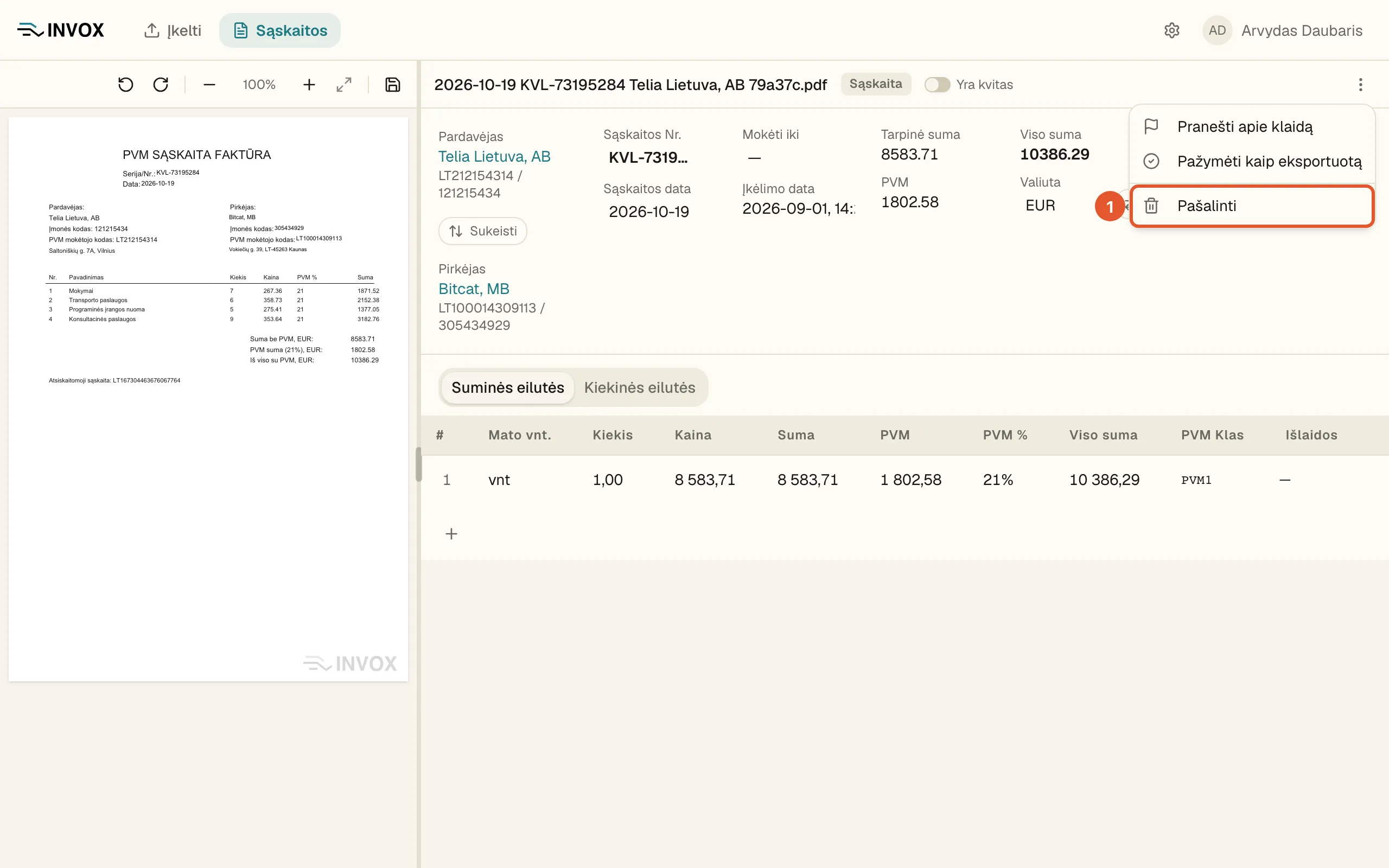Click the Viso suma column header
Viewport: 1389px width, 868px height.
coord(1103,435)
